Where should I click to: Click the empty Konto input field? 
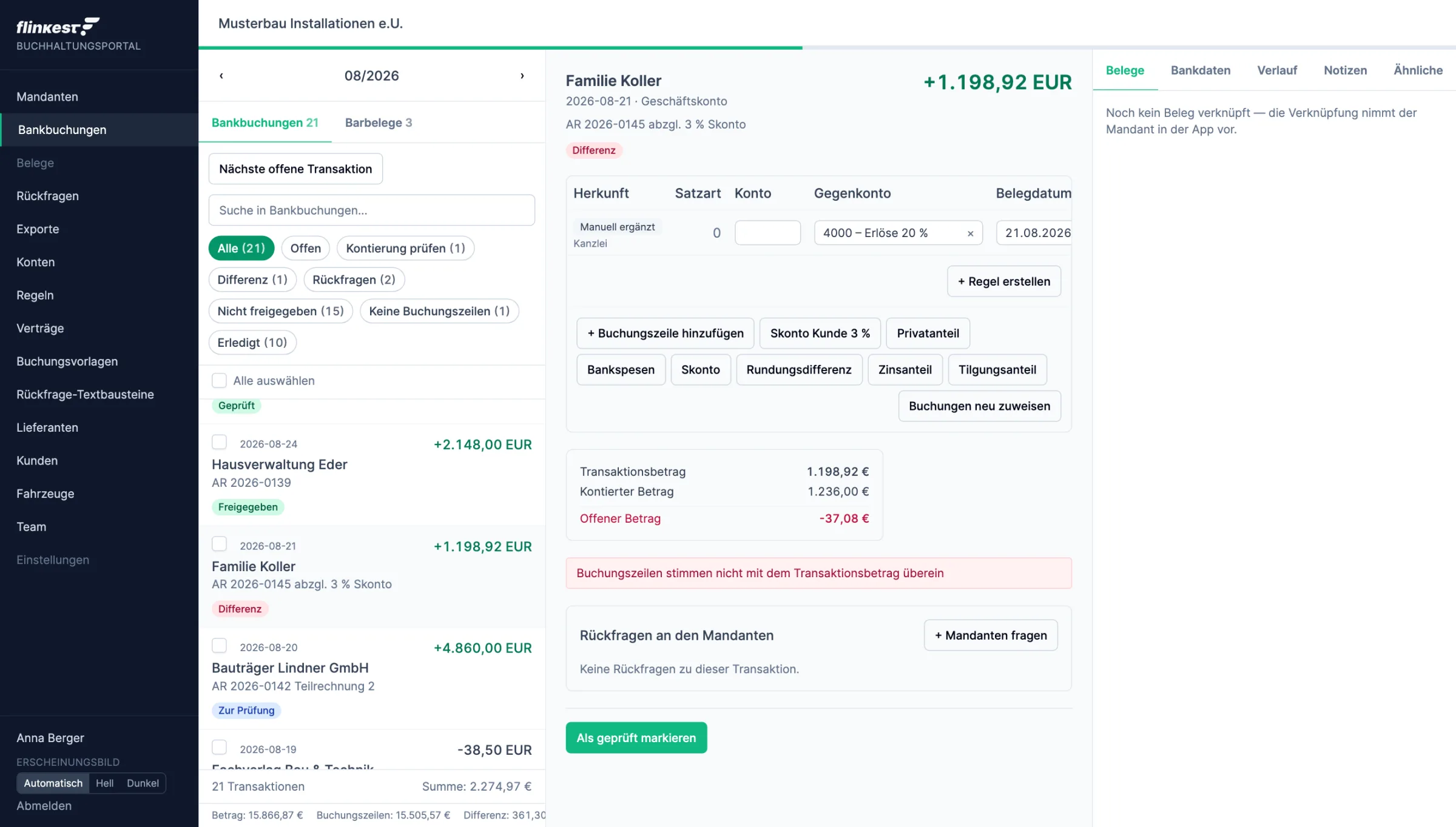tap(767, 233)
